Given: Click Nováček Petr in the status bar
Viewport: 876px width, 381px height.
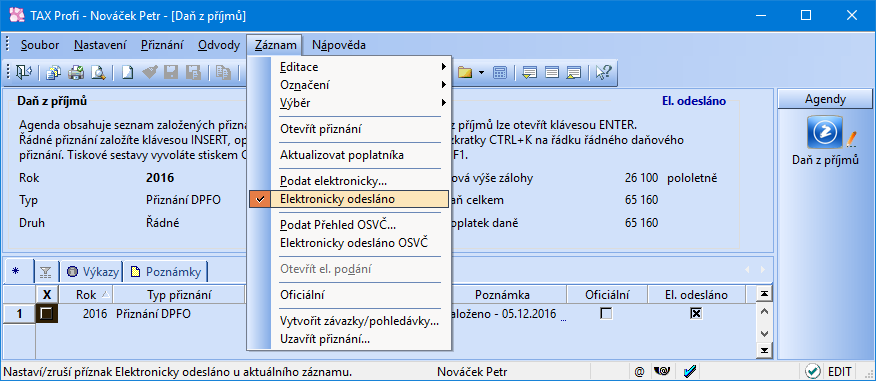Looking at the screenshot, I should click(472, 372).
